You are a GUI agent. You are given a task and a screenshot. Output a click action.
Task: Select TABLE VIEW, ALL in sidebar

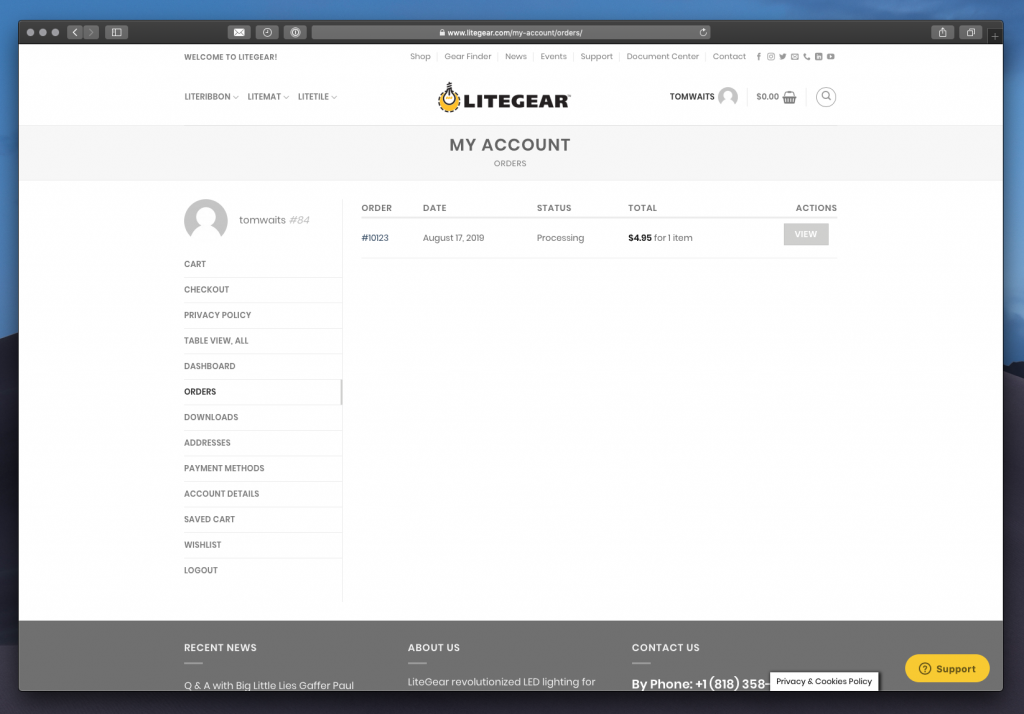pyautogui.click(x=262, y=340)
